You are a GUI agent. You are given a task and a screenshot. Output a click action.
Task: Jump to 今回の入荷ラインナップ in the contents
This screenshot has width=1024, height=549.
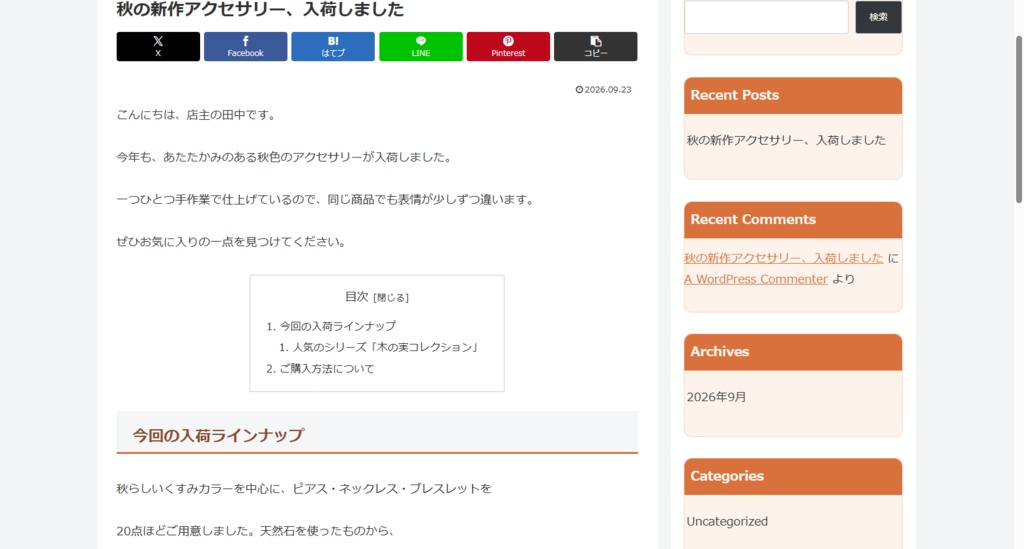pyautogui.click(x=338, y=326)
